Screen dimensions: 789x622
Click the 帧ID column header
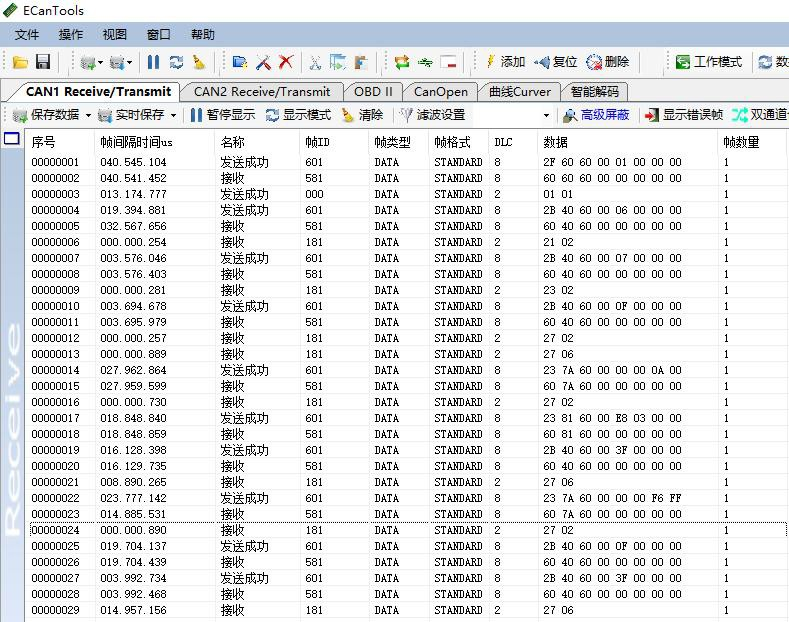point(317,142)
